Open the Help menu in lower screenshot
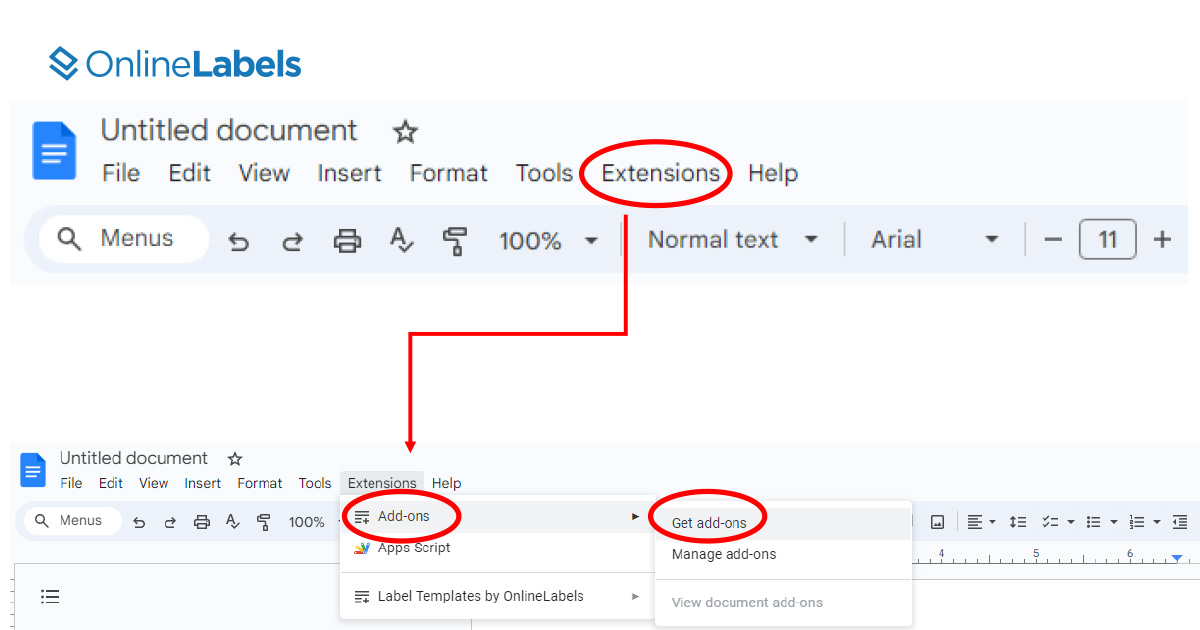Screen dimensions: 1200x630 click(x=446, y=483)
